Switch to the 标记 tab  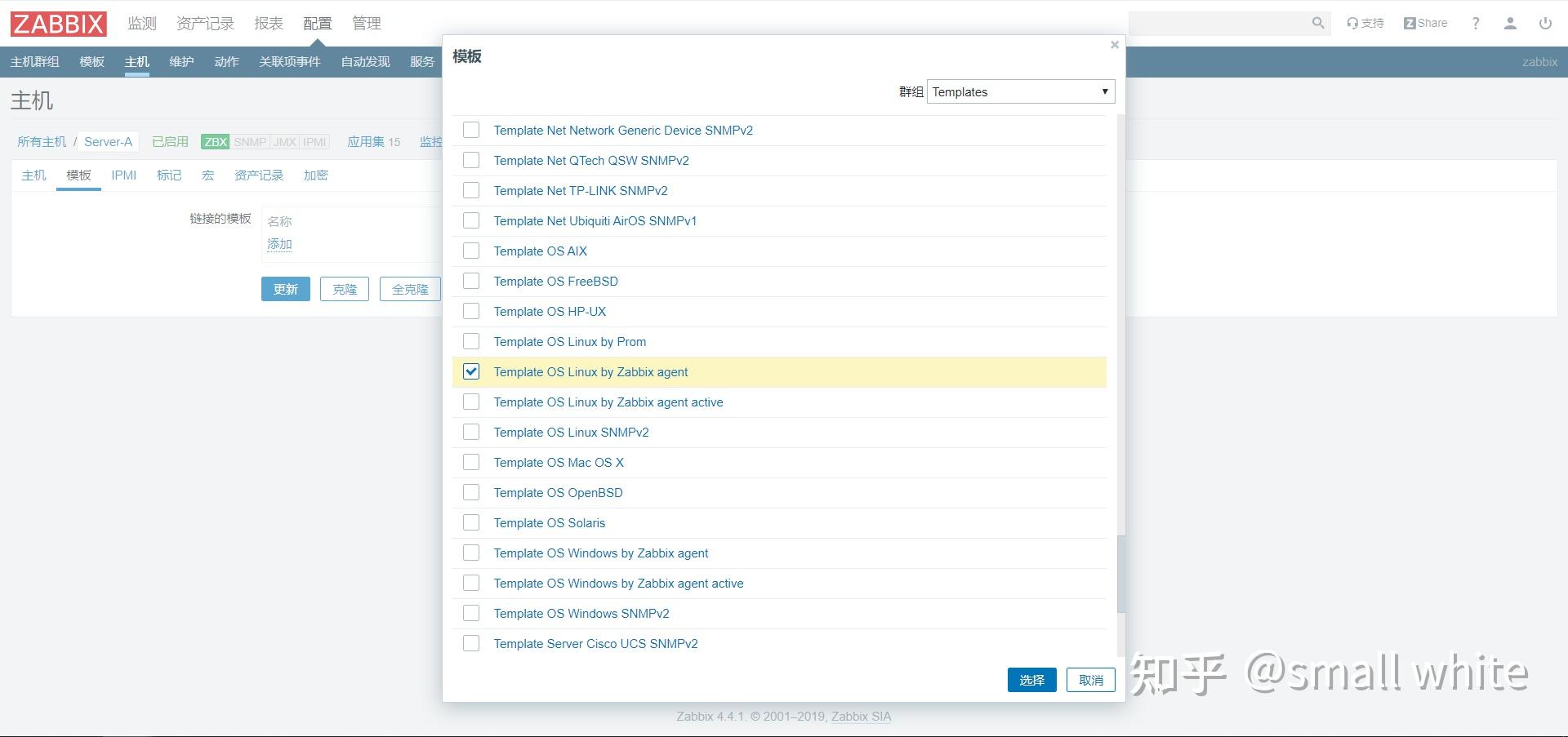click(169, 175)
